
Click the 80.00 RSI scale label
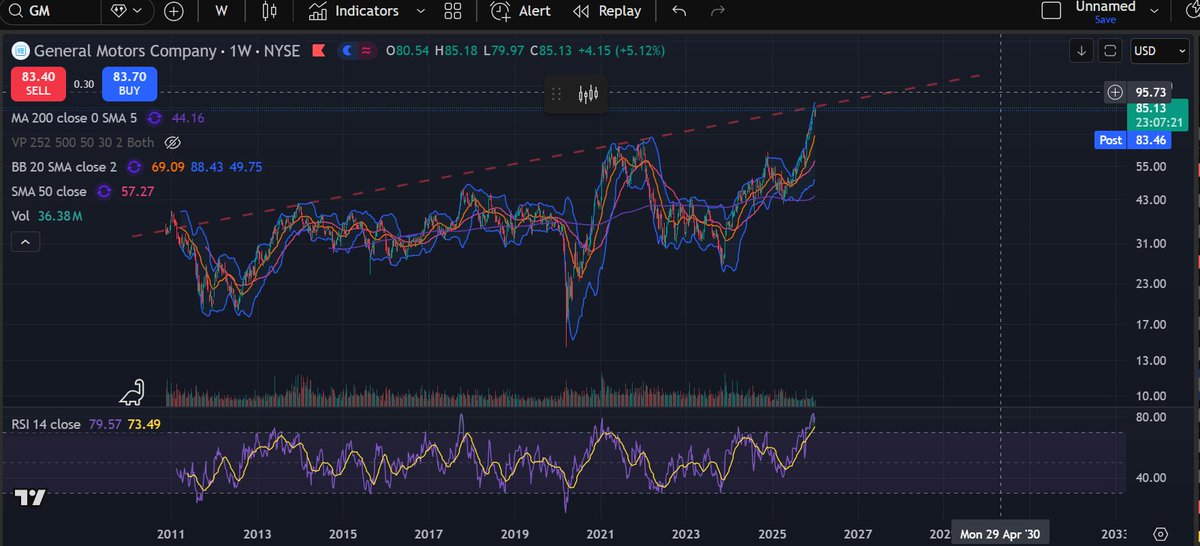tap(1152, 416)
